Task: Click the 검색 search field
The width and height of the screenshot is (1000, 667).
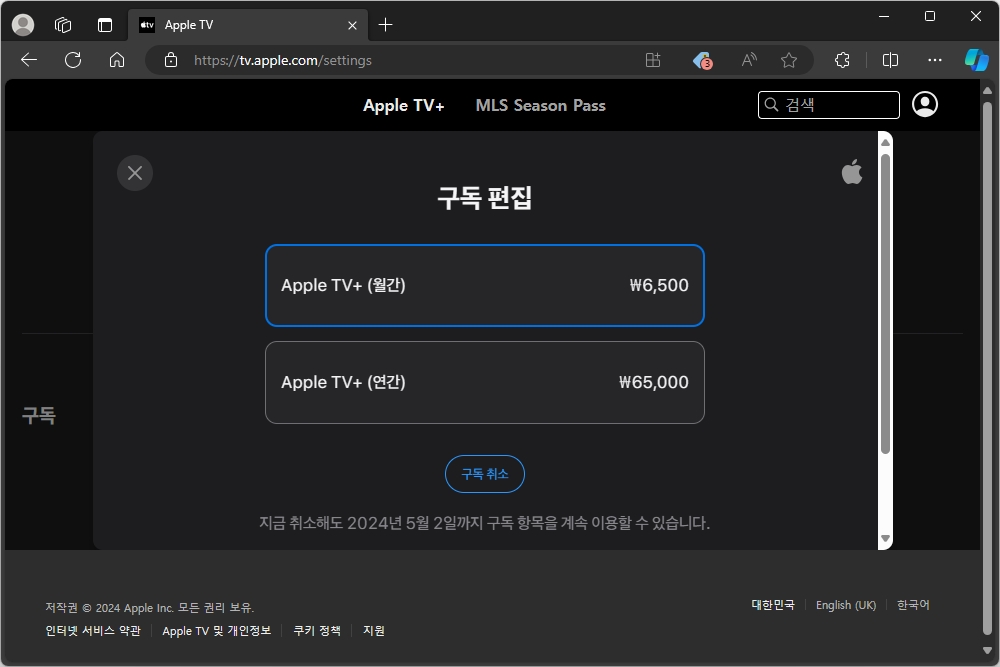Action: (828, 105)
